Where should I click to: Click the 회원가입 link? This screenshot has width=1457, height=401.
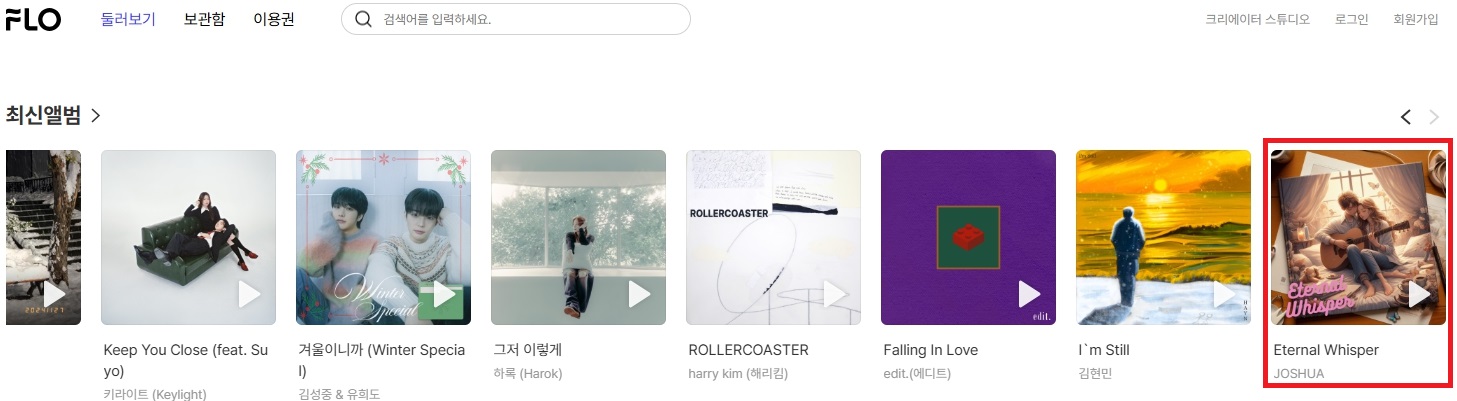point(1415,19)
